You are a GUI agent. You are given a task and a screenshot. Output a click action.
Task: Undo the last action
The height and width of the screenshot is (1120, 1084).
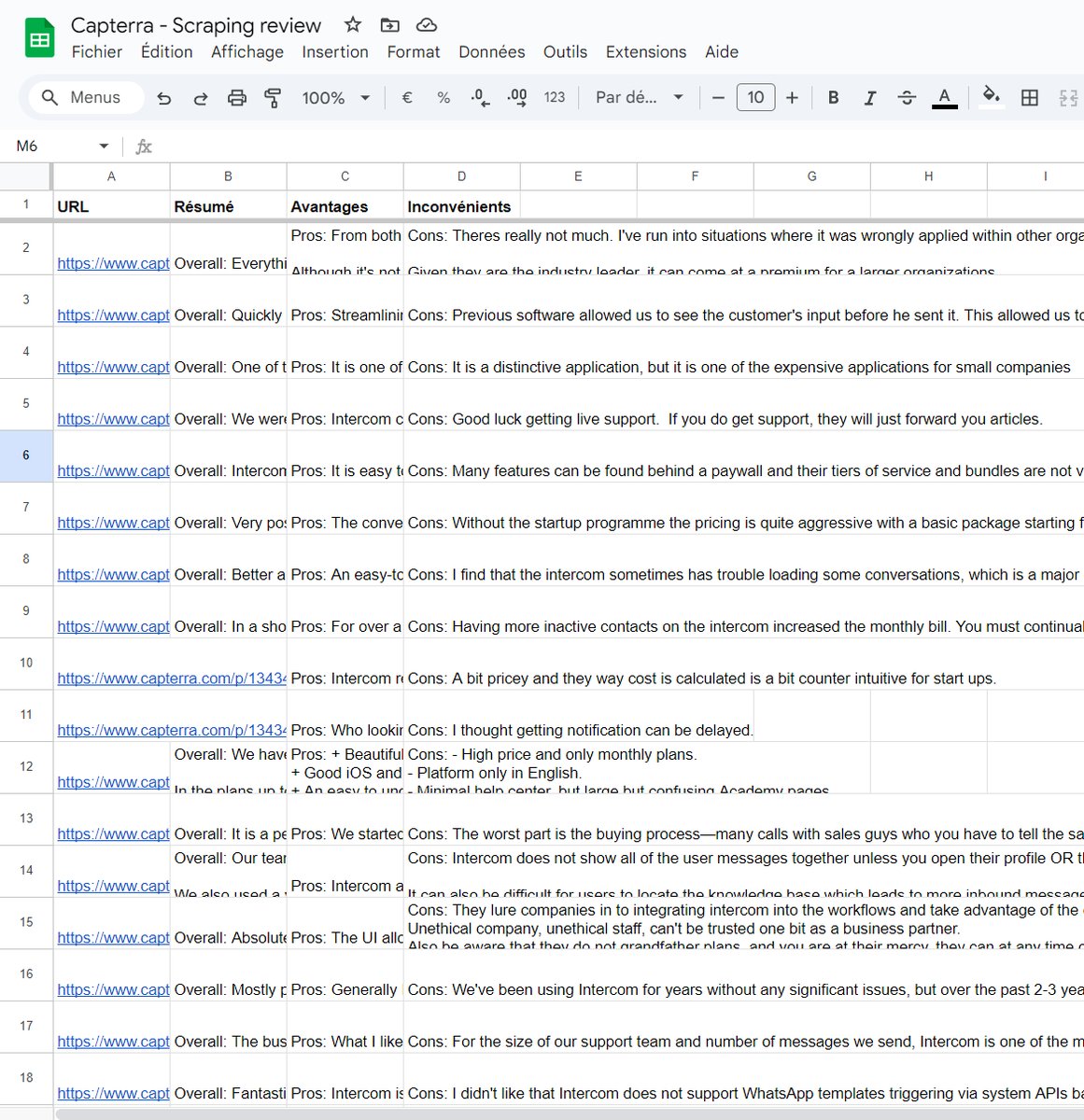click(x=164, y=97)
